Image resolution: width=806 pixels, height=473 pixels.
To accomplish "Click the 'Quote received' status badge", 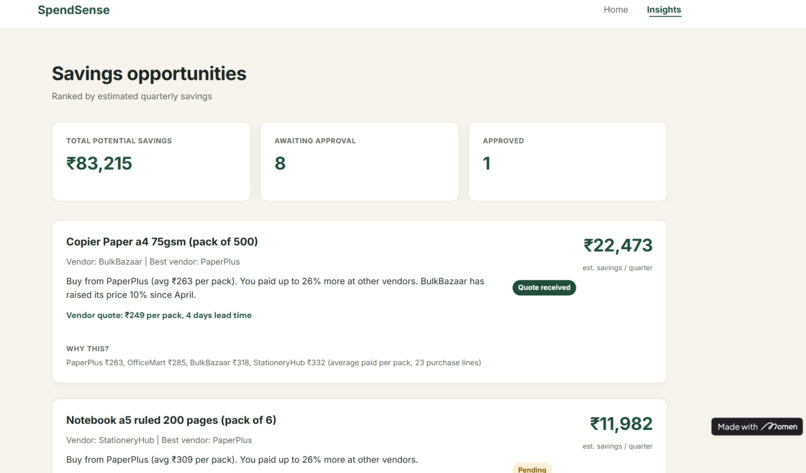I will 544,287.
